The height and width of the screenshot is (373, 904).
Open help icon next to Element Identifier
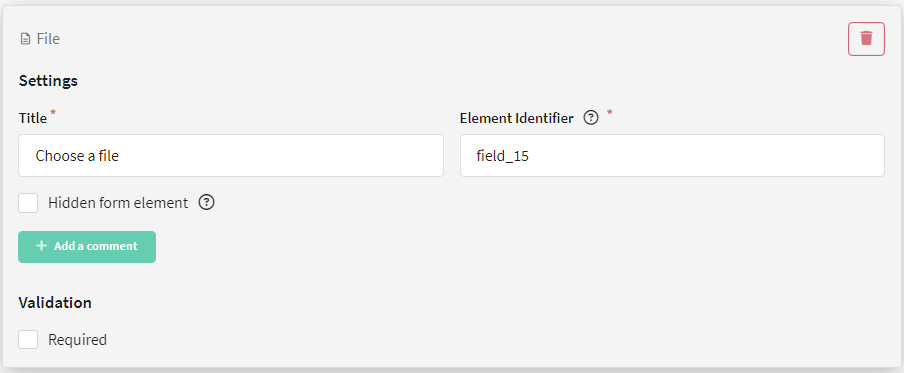590,118
